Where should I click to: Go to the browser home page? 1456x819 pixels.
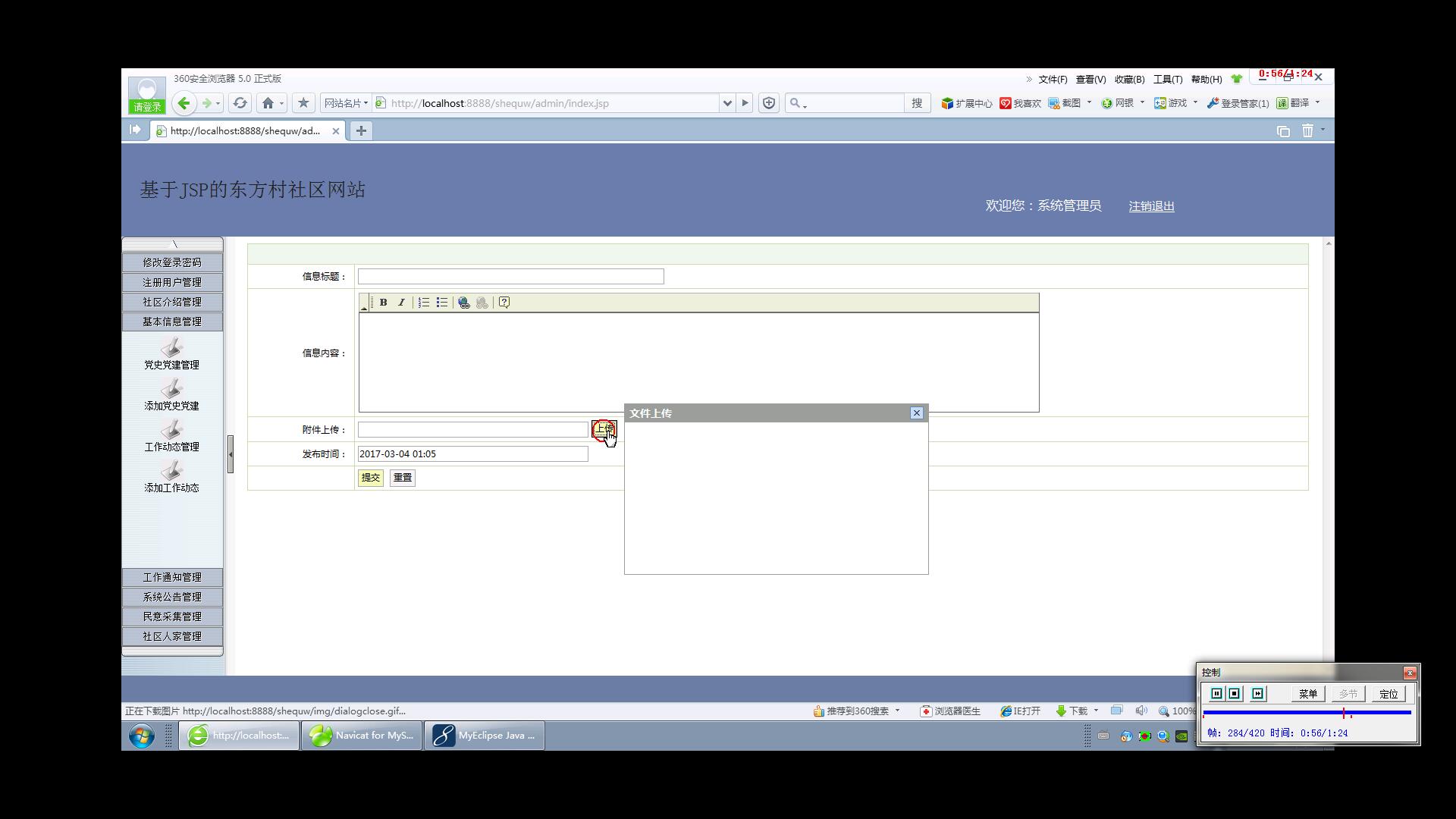tap(267, 103)
